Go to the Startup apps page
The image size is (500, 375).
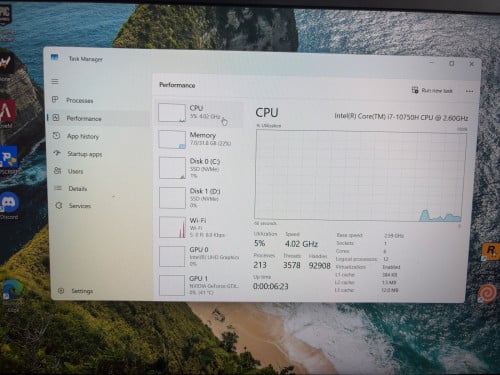(x=99, y=154)
